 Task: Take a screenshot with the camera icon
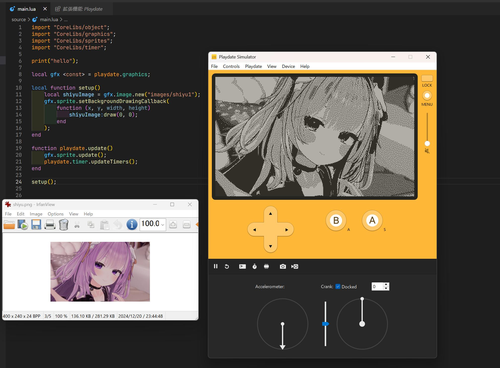[x=283, y=266]
